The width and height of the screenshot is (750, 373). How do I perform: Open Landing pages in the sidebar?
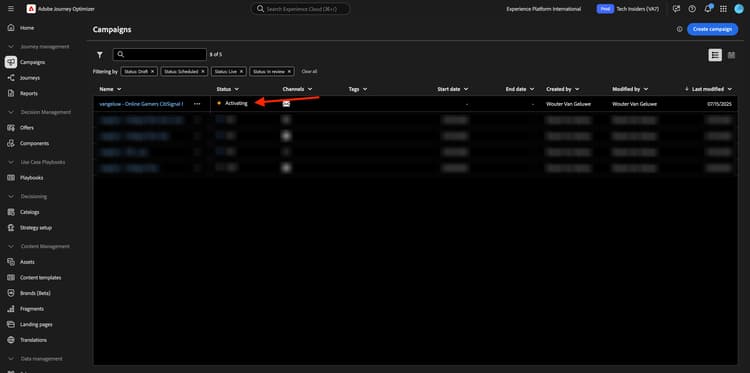coord(36,324)
